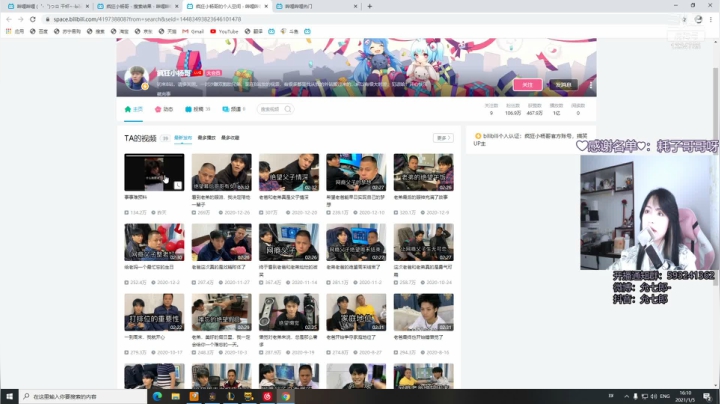
Task: Click the Chrome icon in the taskbar
Action: (286, 396)
